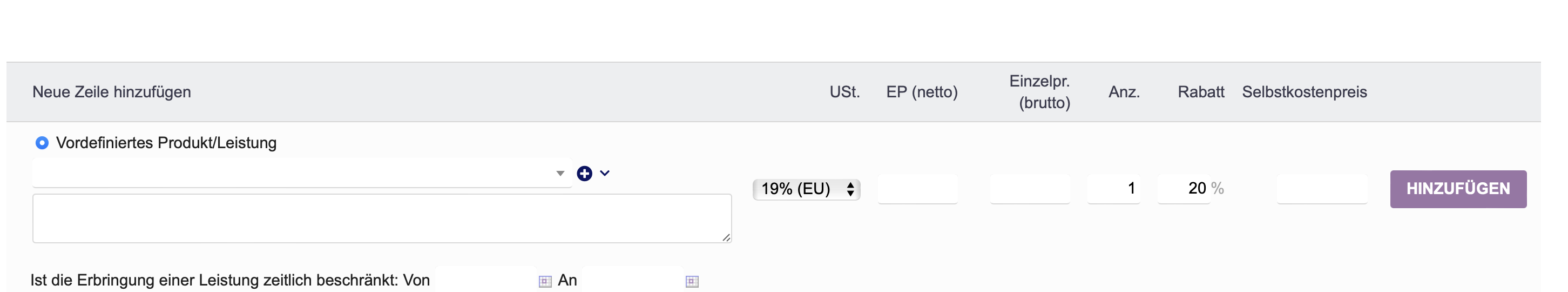1568x292 pixels.
Task: Grab the description textarea resize handle
Action: [x=726, y=238]
